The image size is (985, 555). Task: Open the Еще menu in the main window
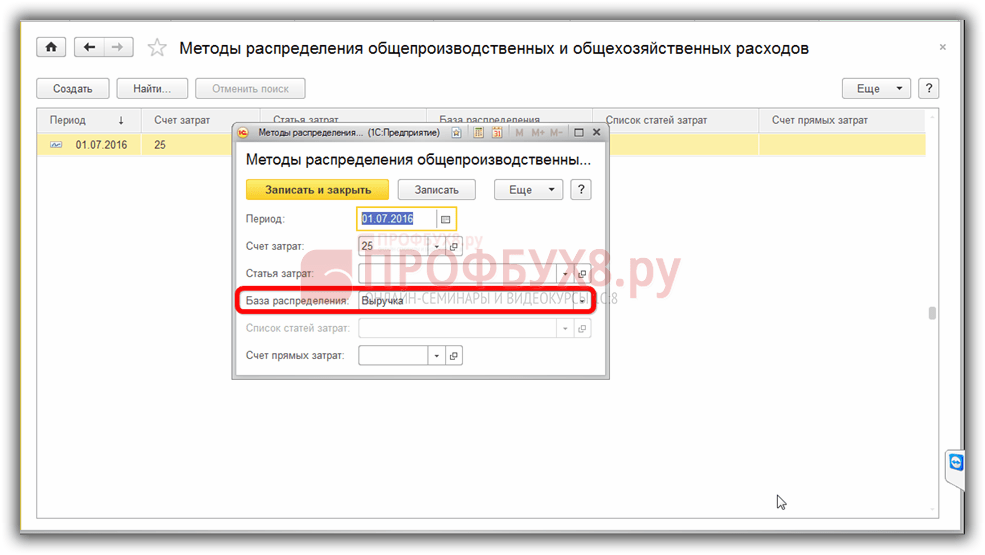pos(876,89)
